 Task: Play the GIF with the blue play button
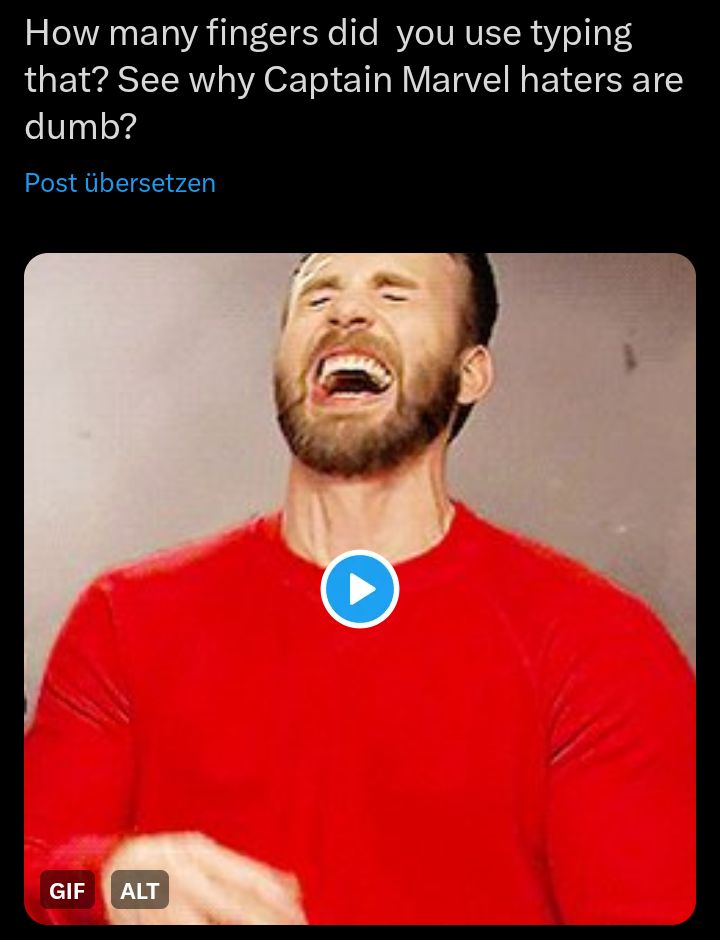(x=360, y=589)
